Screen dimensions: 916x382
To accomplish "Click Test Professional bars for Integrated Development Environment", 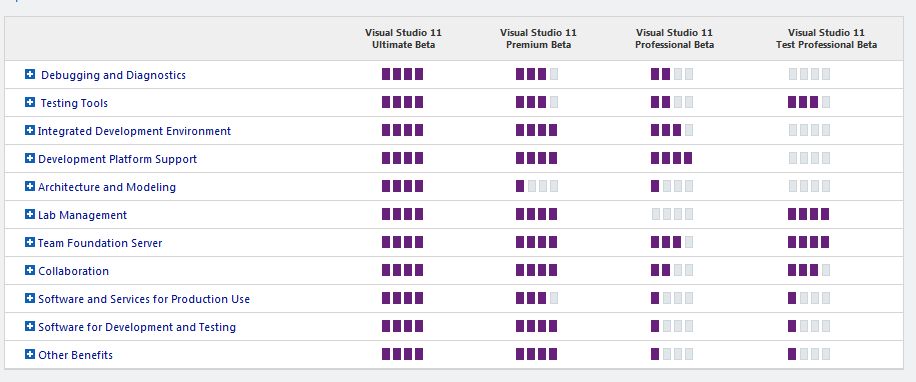I will point(809,130).
